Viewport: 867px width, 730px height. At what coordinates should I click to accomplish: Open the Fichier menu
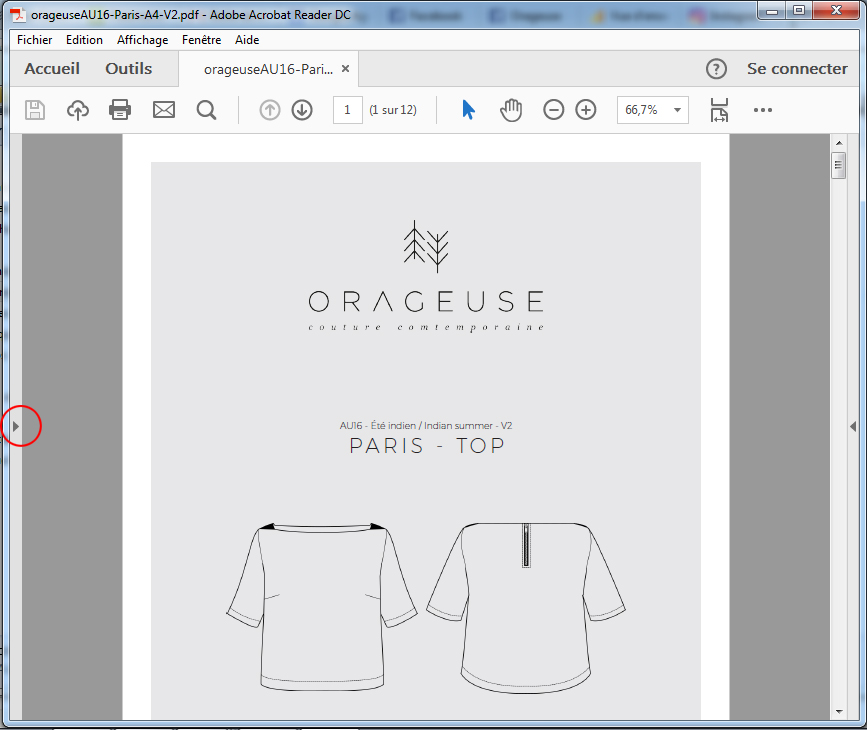point(34,40)
